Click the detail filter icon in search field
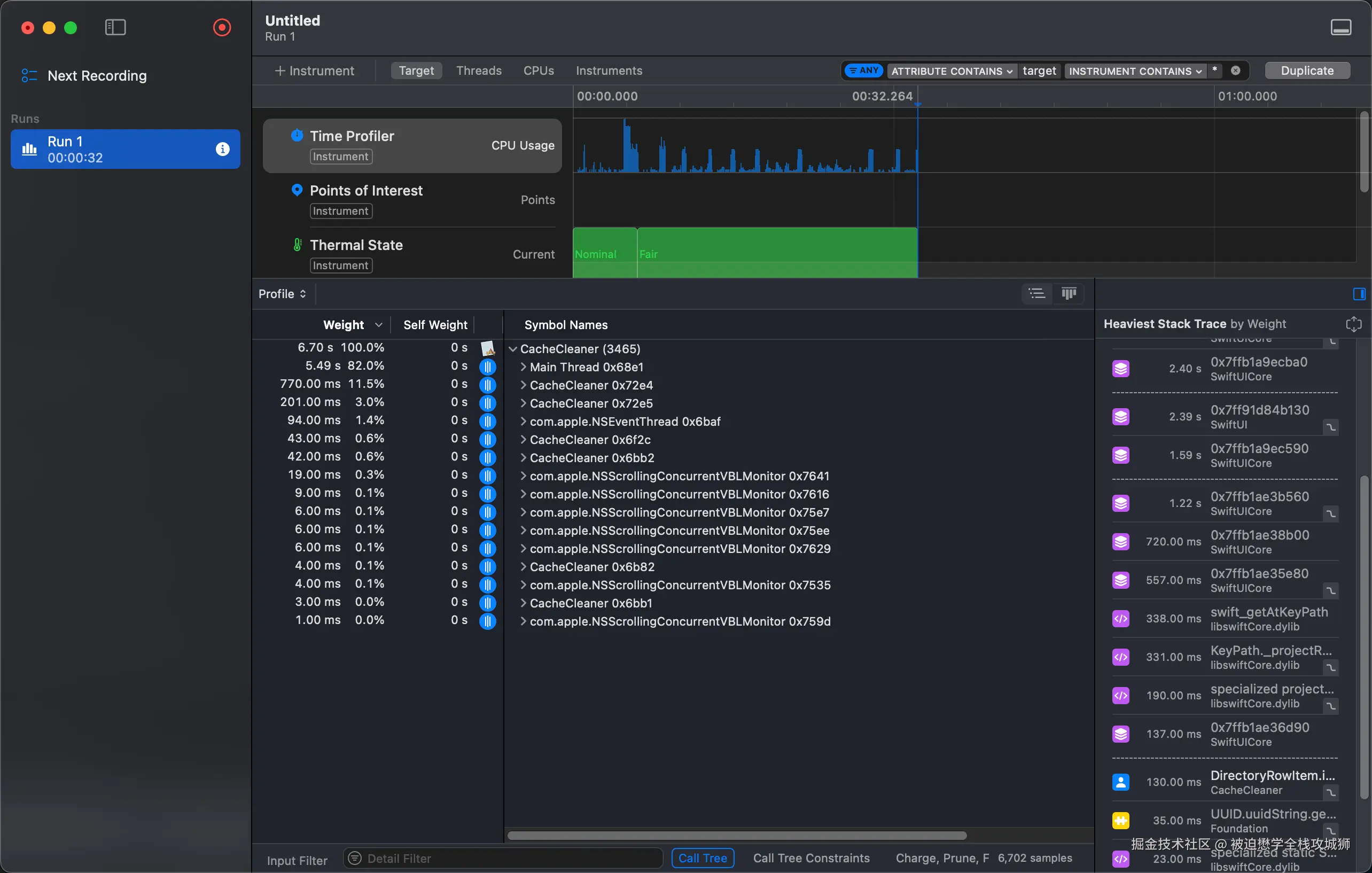 tap(354, 858)
